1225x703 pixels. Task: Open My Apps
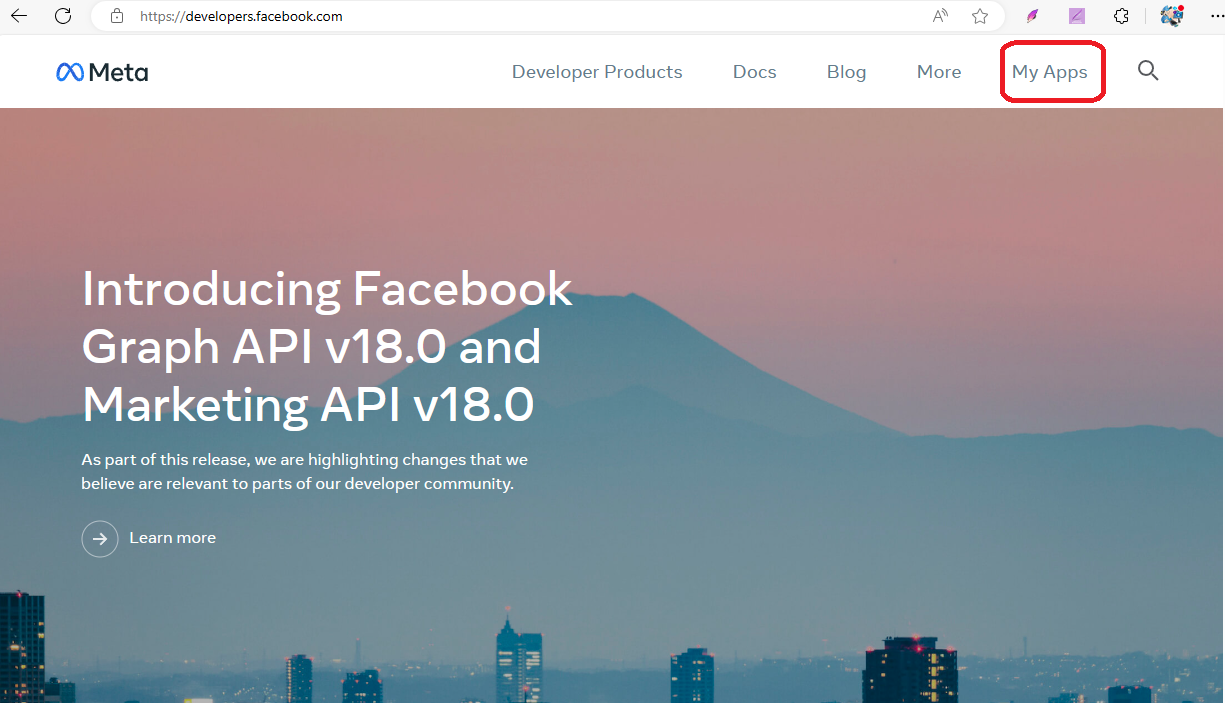[x=1049, y=72]
